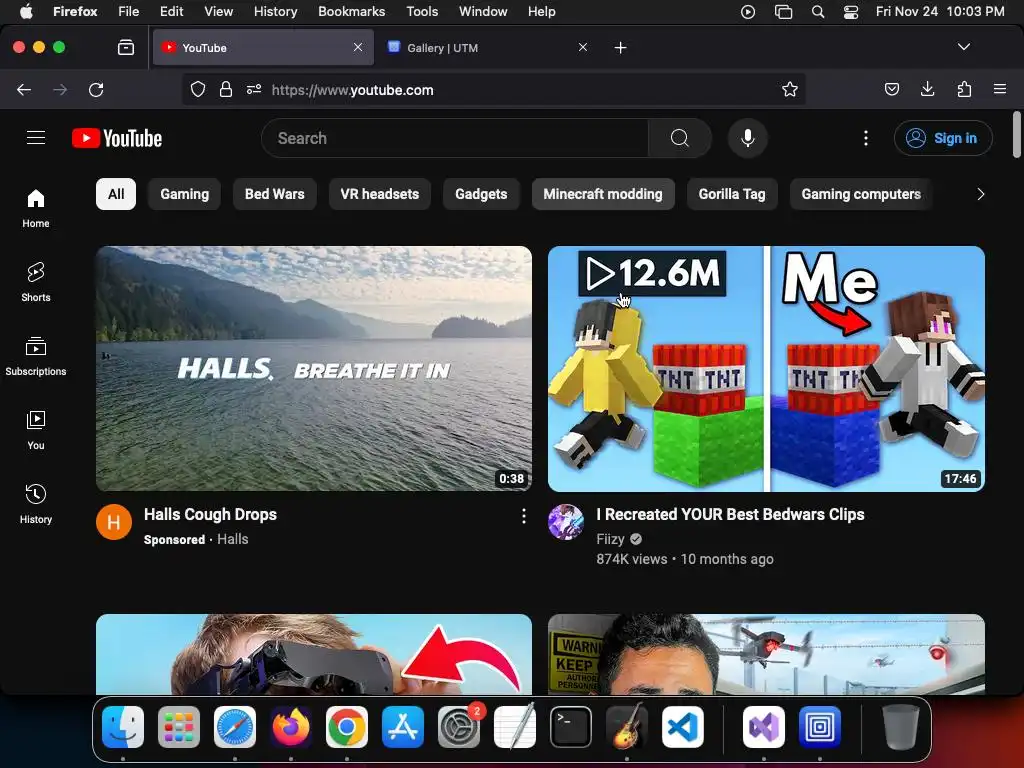The image size is (1024, 768).
Task: Open Firefox View sidebar icon
Action: [x=126, y=47]
